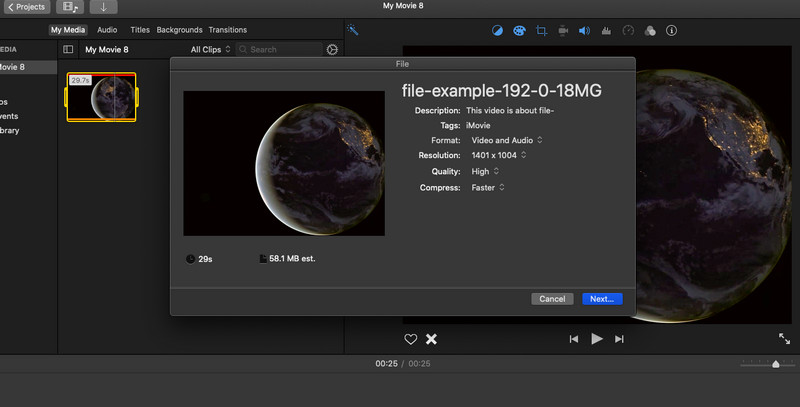
Task: Open the color balance tool
Action: click(x=497, y=31)
